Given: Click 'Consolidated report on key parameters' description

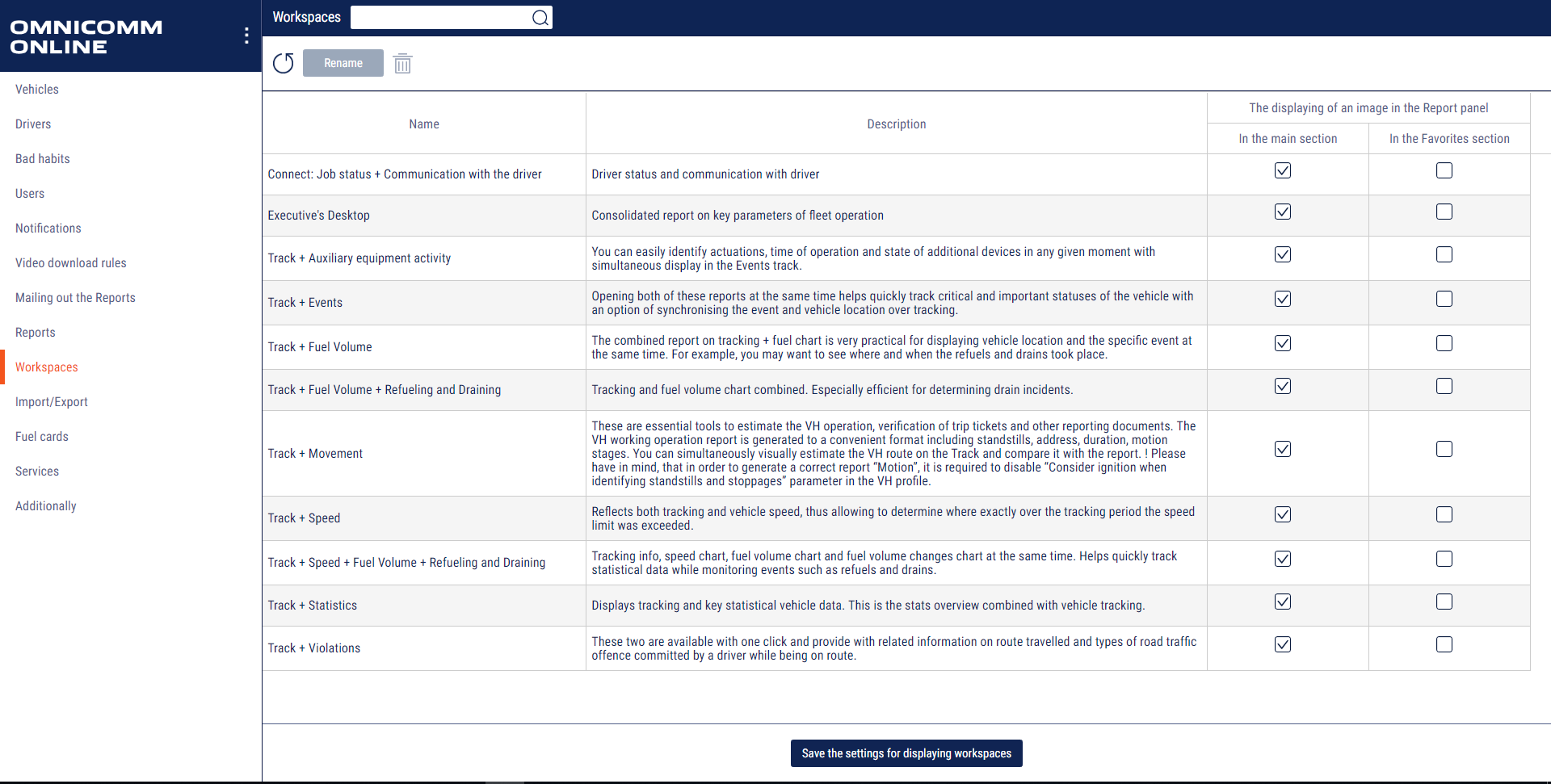Looking at the screenshot, I should [738, 216].
